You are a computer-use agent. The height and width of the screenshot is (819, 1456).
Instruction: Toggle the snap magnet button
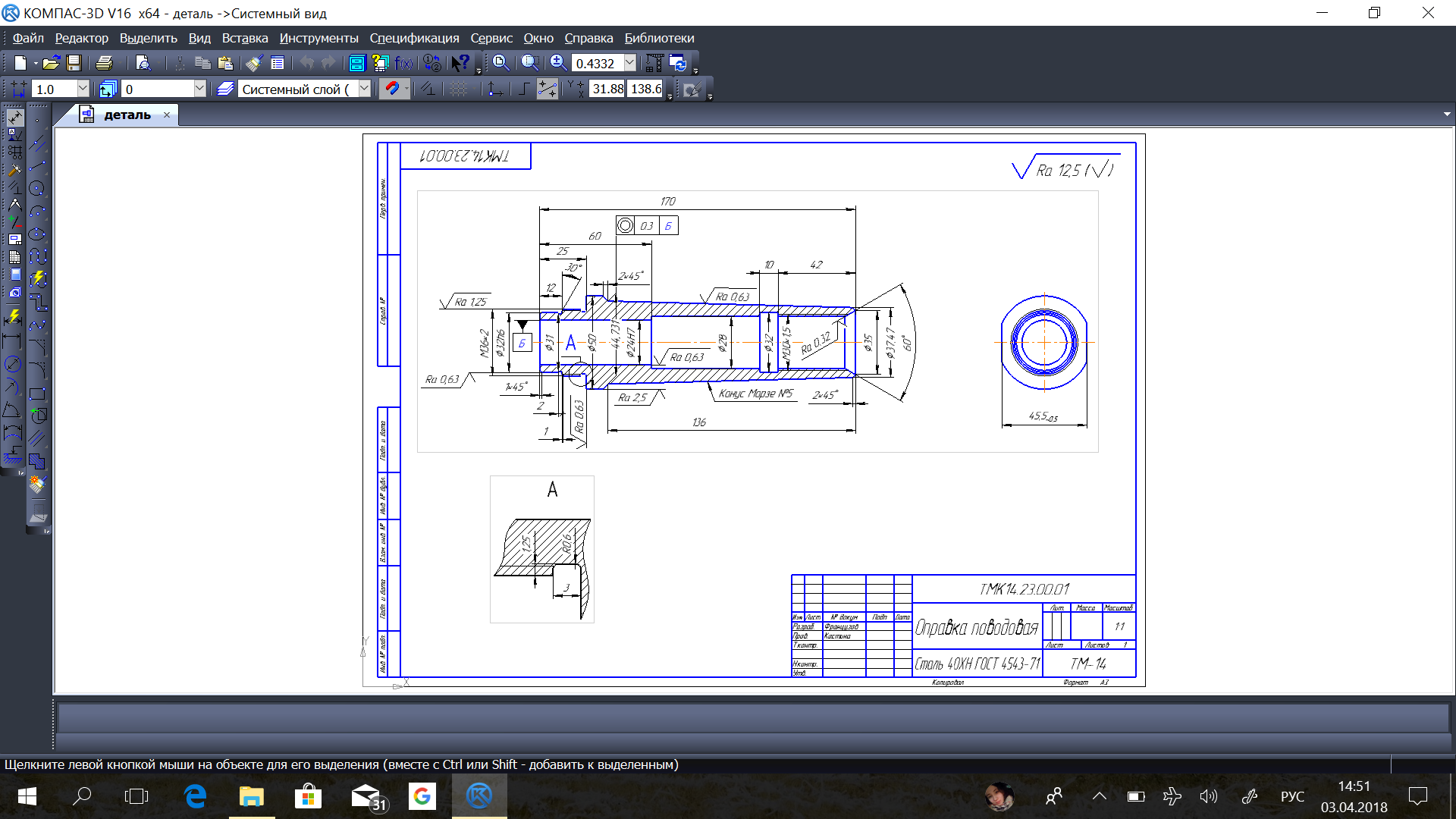[x=391, y=89]
